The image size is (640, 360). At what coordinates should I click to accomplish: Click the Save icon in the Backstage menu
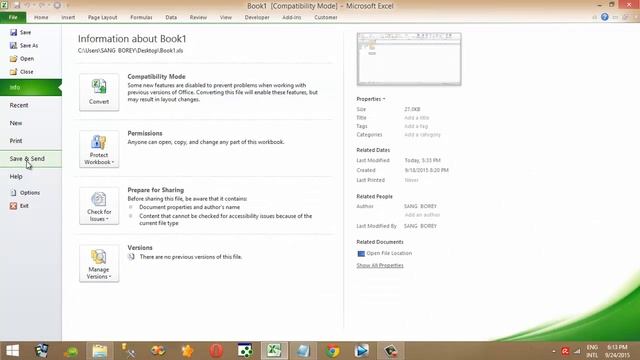click(13, 32)
